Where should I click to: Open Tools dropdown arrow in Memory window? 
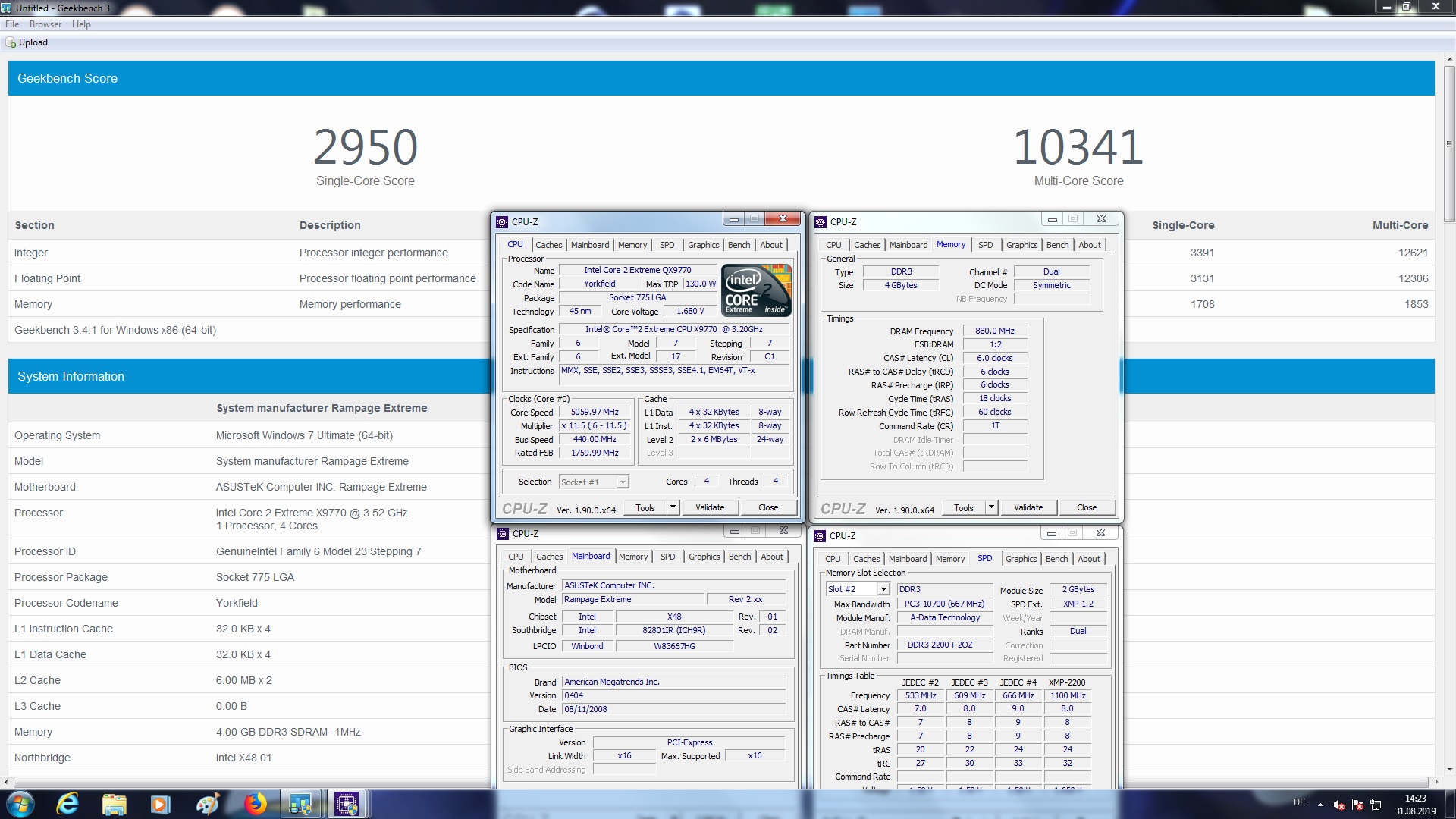click(991, 507)
